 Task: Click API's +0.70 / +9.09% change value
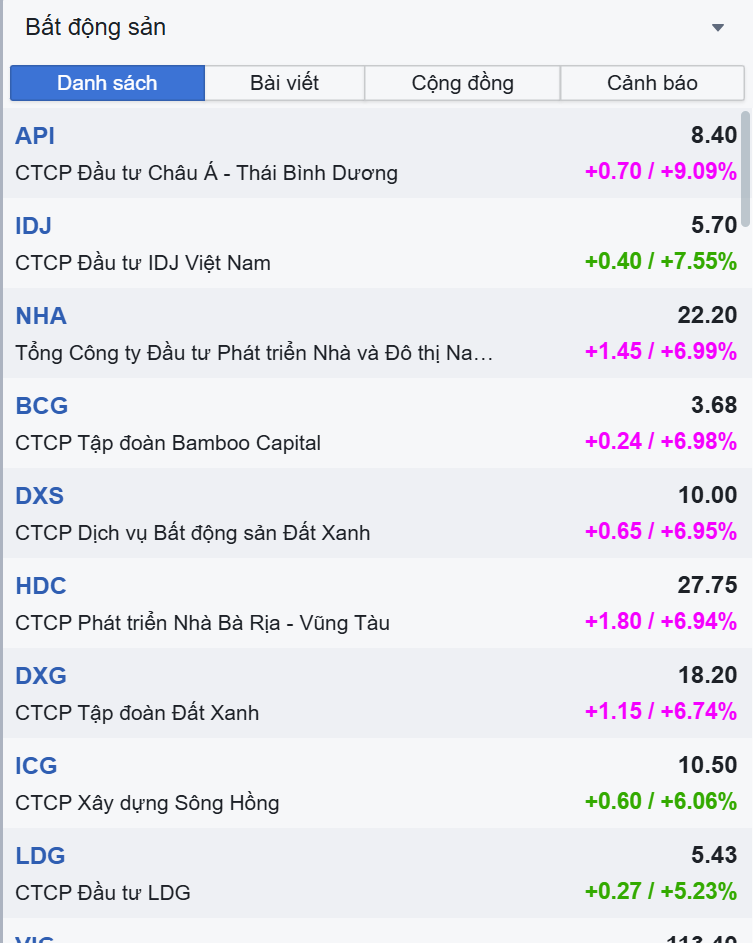[660, 171]
